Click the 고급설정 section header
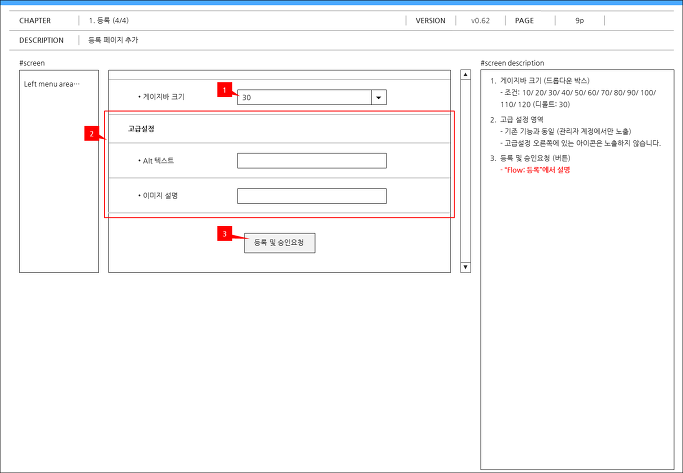 pos(141,129)
